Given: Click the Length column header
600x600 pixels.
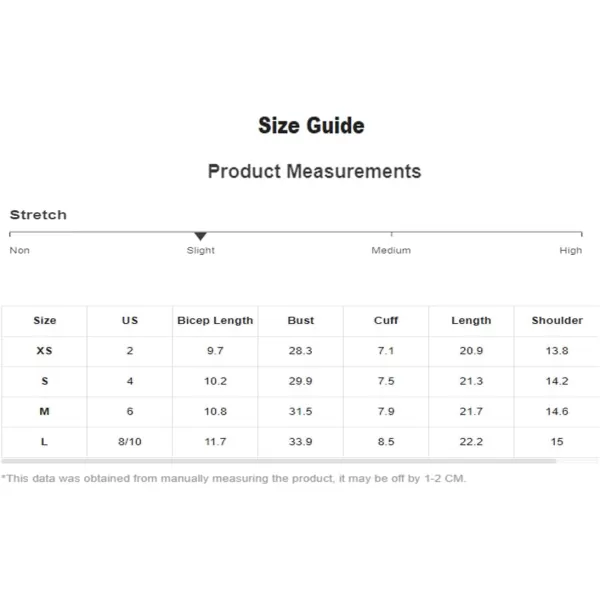Looking at the screenshot, I should pos(471,320).
